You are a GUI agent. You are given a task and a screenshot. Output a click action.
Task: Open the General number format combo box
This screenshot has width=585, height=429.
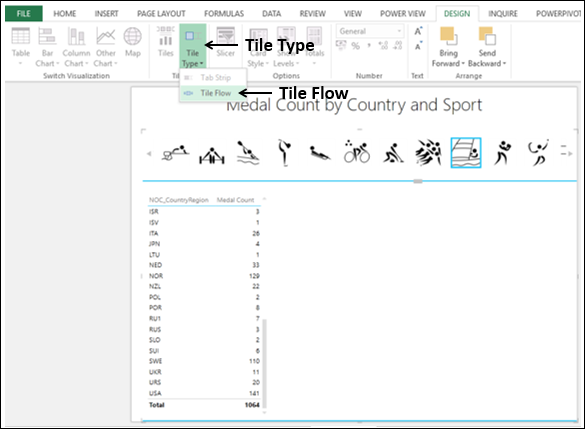[x=370, y=31]
